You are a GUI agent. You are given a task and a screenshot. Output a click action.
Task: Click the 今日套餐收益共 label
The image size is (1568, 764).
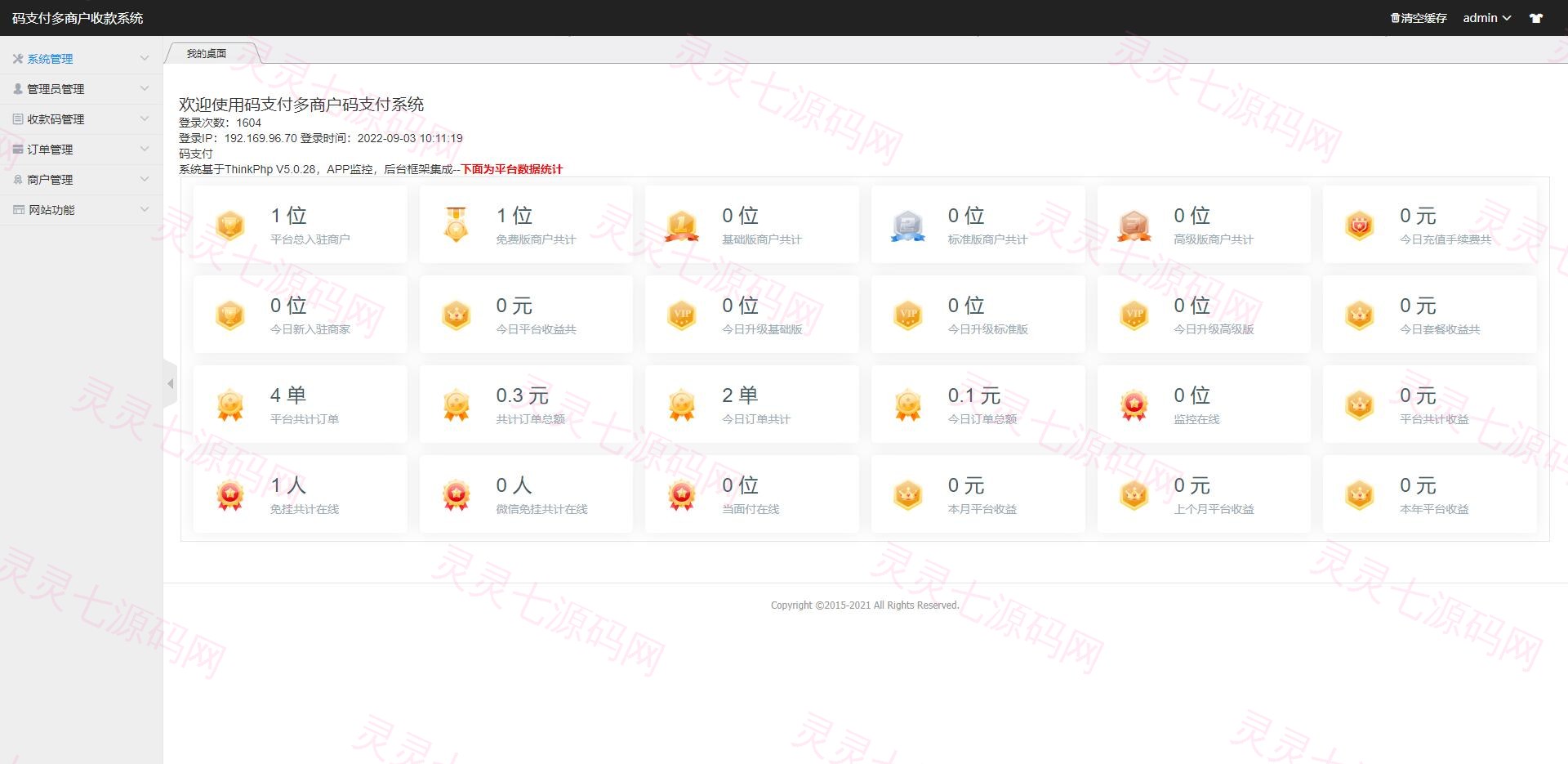tap(1440, 329)
